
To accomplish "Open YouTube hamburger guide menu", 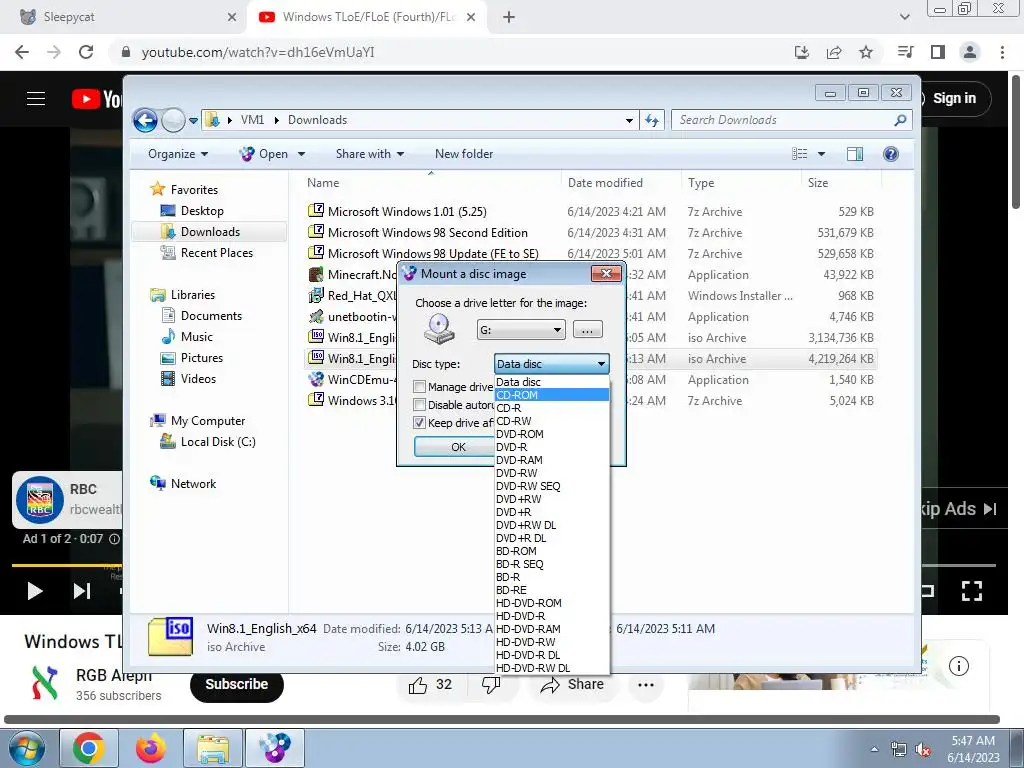I will (x=36, y=99).
